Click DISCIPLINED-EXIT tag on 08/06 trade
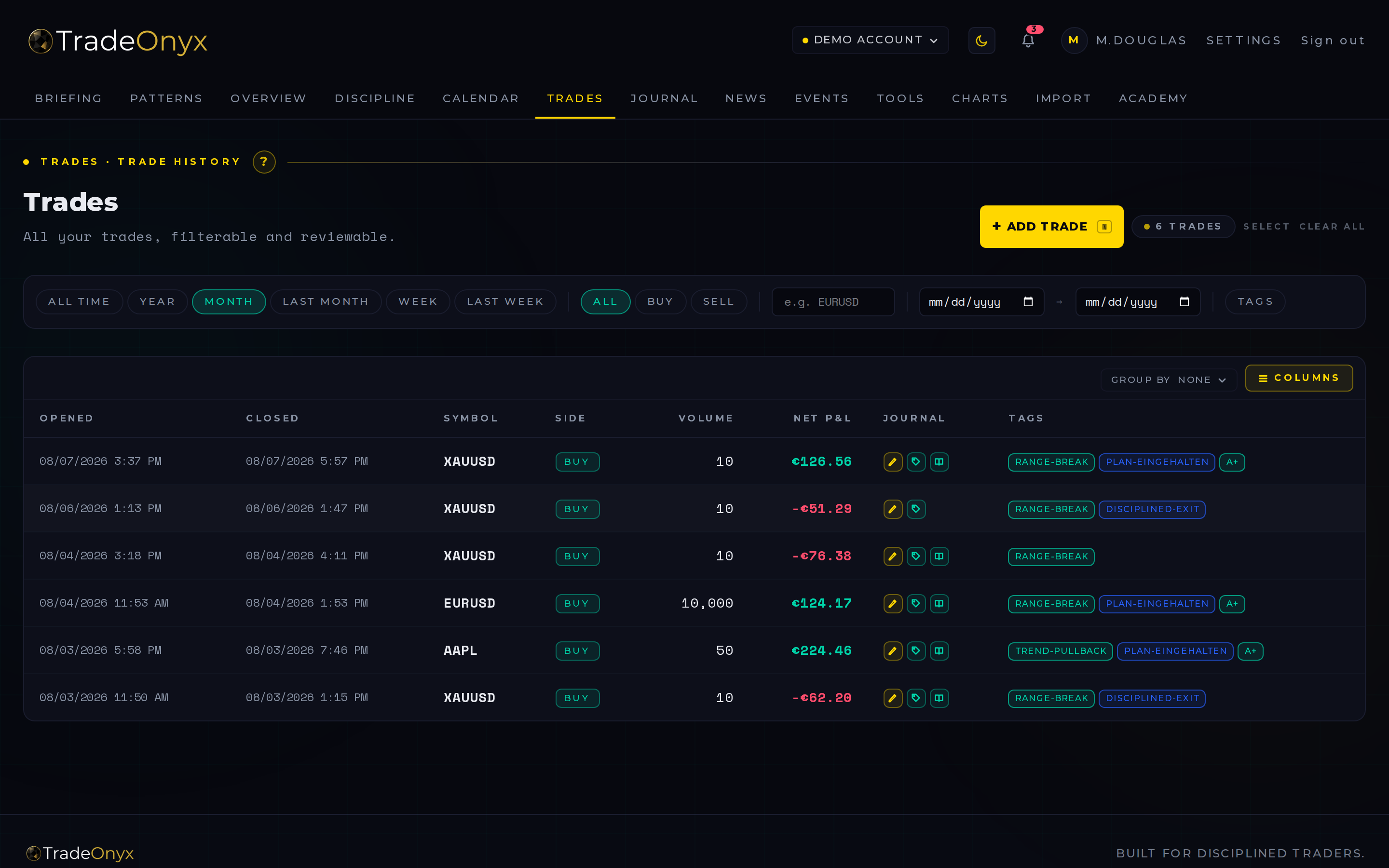 pyautogui.click(x=1152, y=509)
